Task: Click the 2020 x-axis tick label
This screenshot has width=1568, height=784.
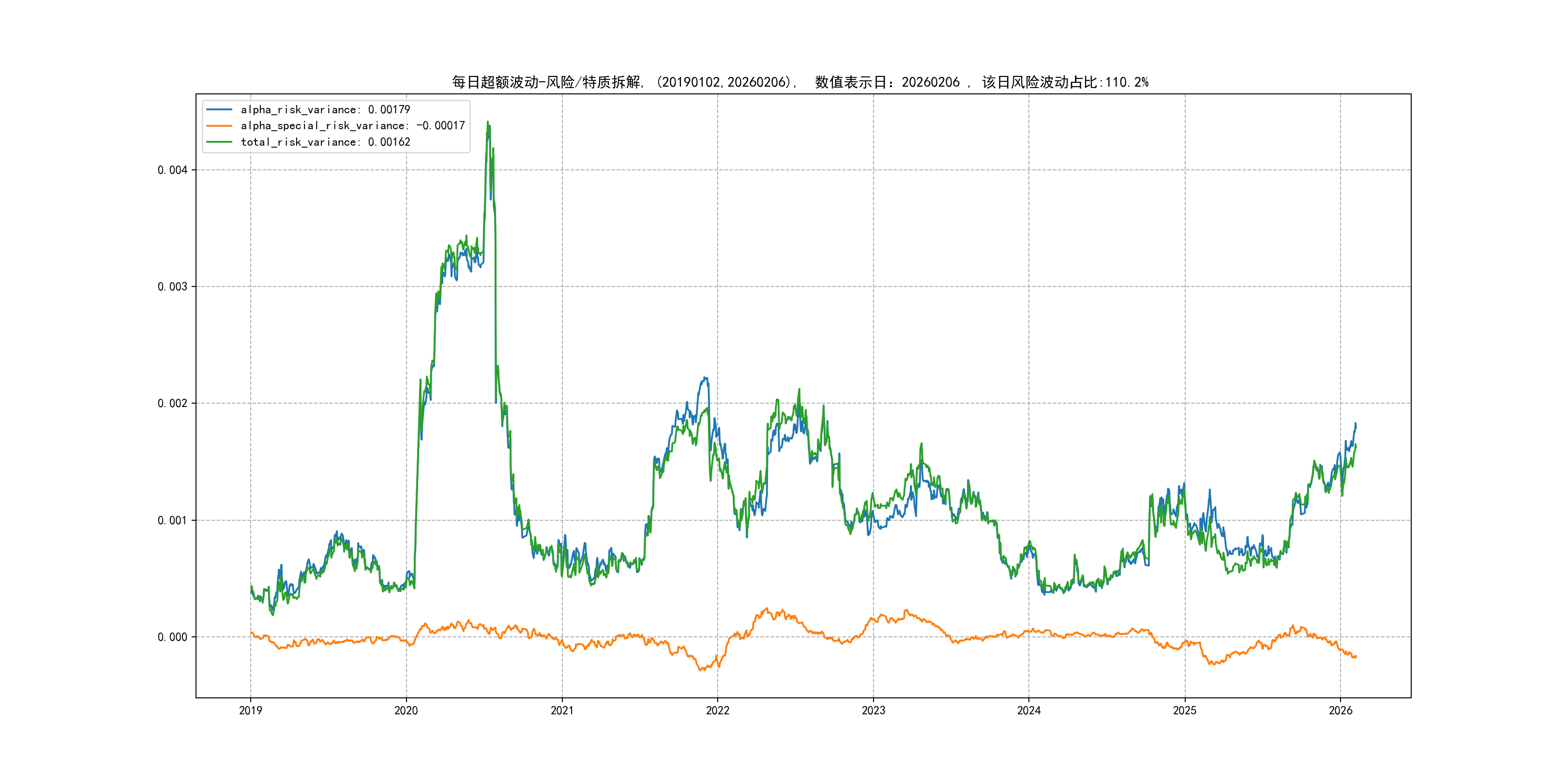Action: (406, 710)
